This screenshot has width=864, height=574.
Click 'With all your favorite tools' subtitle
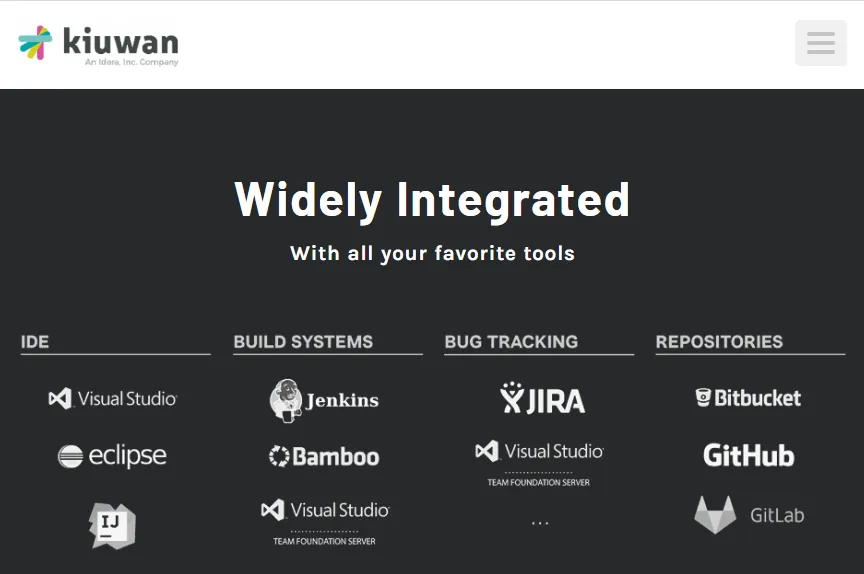(x=433, y=253)
